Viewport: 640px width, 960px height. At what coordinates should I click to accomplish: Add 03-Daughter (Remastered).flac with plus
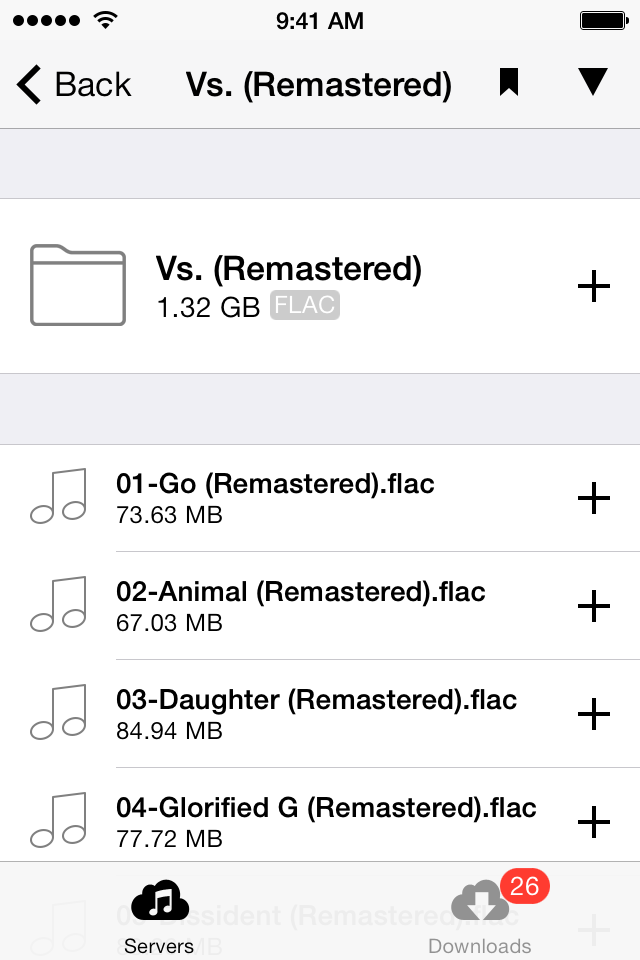click(593, 714)
